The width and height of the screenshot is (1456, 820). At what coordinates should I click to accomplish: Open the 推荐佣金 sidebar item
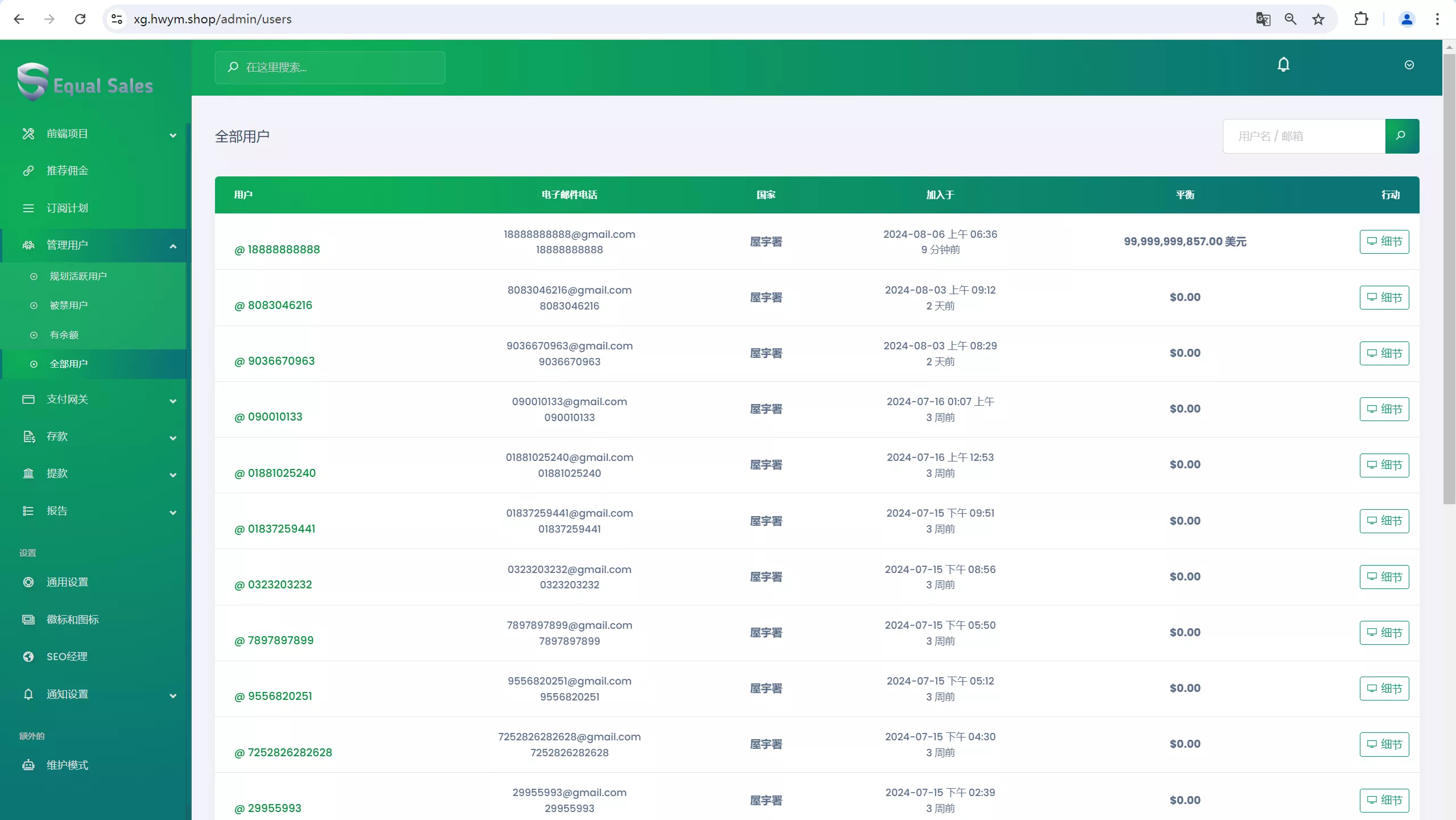[67, 171]
